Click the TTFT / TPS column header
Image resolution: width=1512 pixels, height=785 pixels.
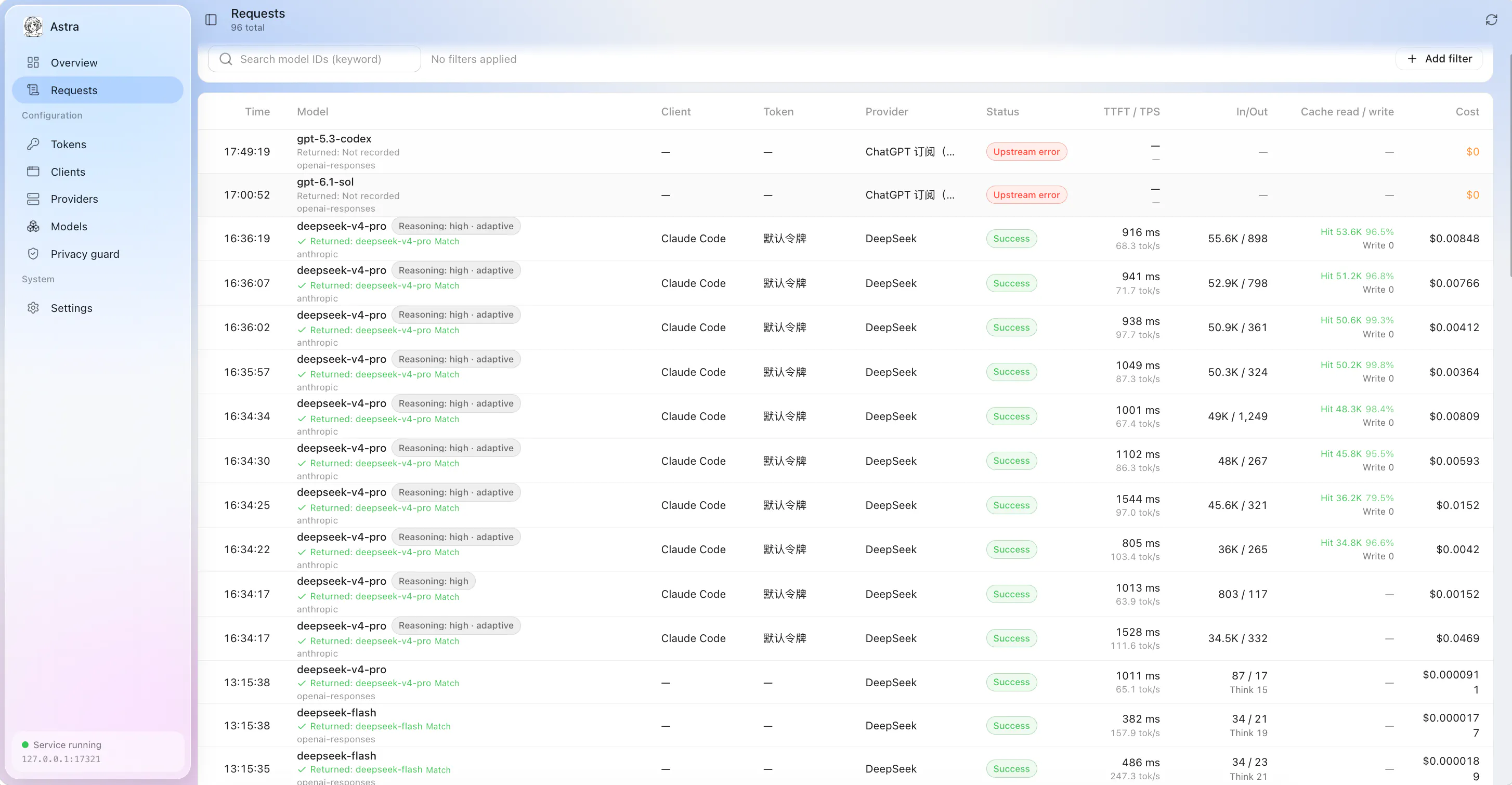(1131, 111)
